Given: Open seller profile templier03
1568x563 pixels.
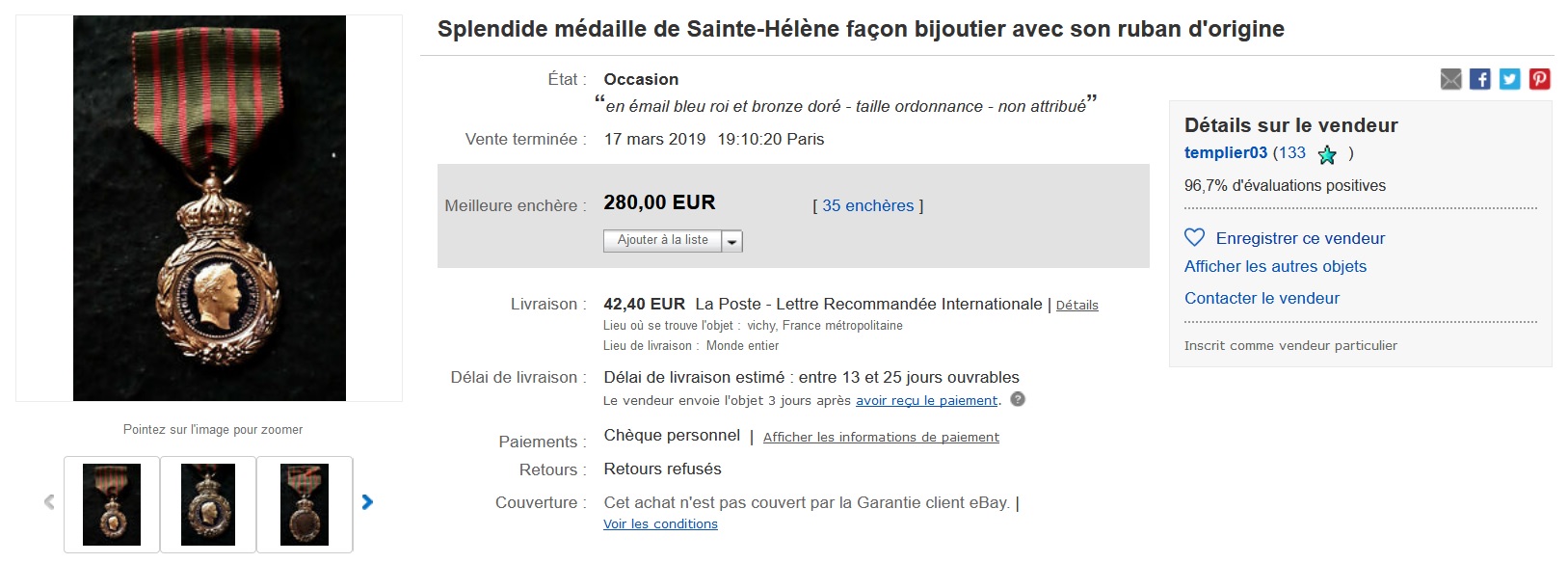Looking at the screenshot, I should pyautogui.click(x=1226, y=152).
